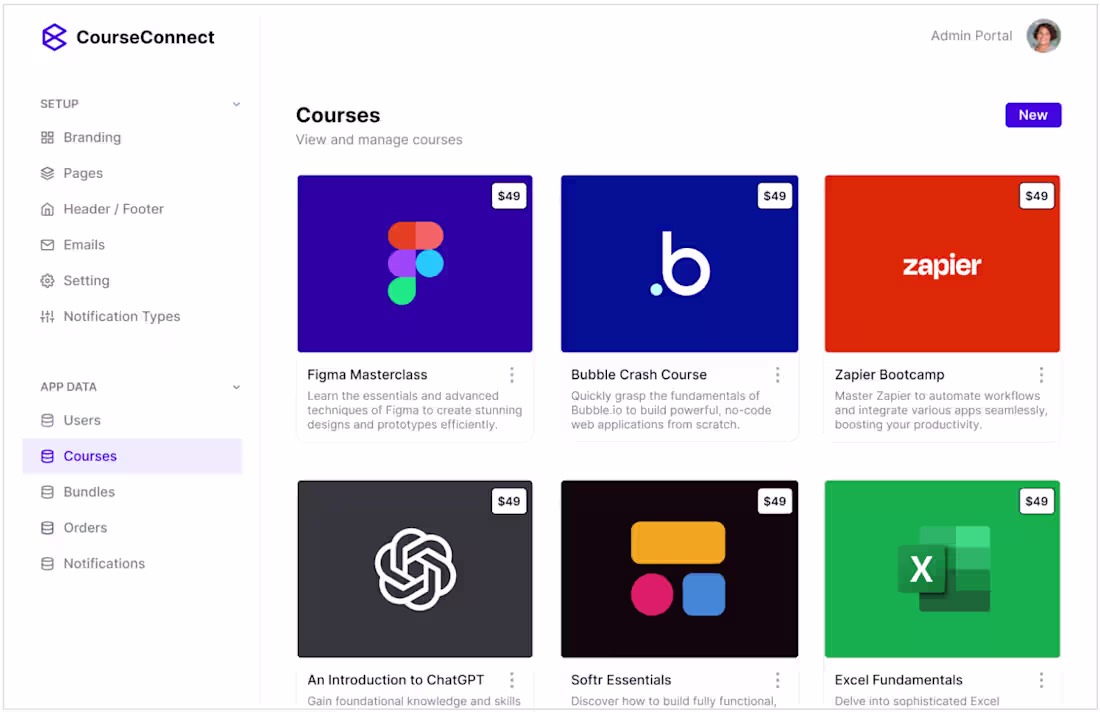Click the Bundles database icon

pyautogui.click(x=47, y=492)
